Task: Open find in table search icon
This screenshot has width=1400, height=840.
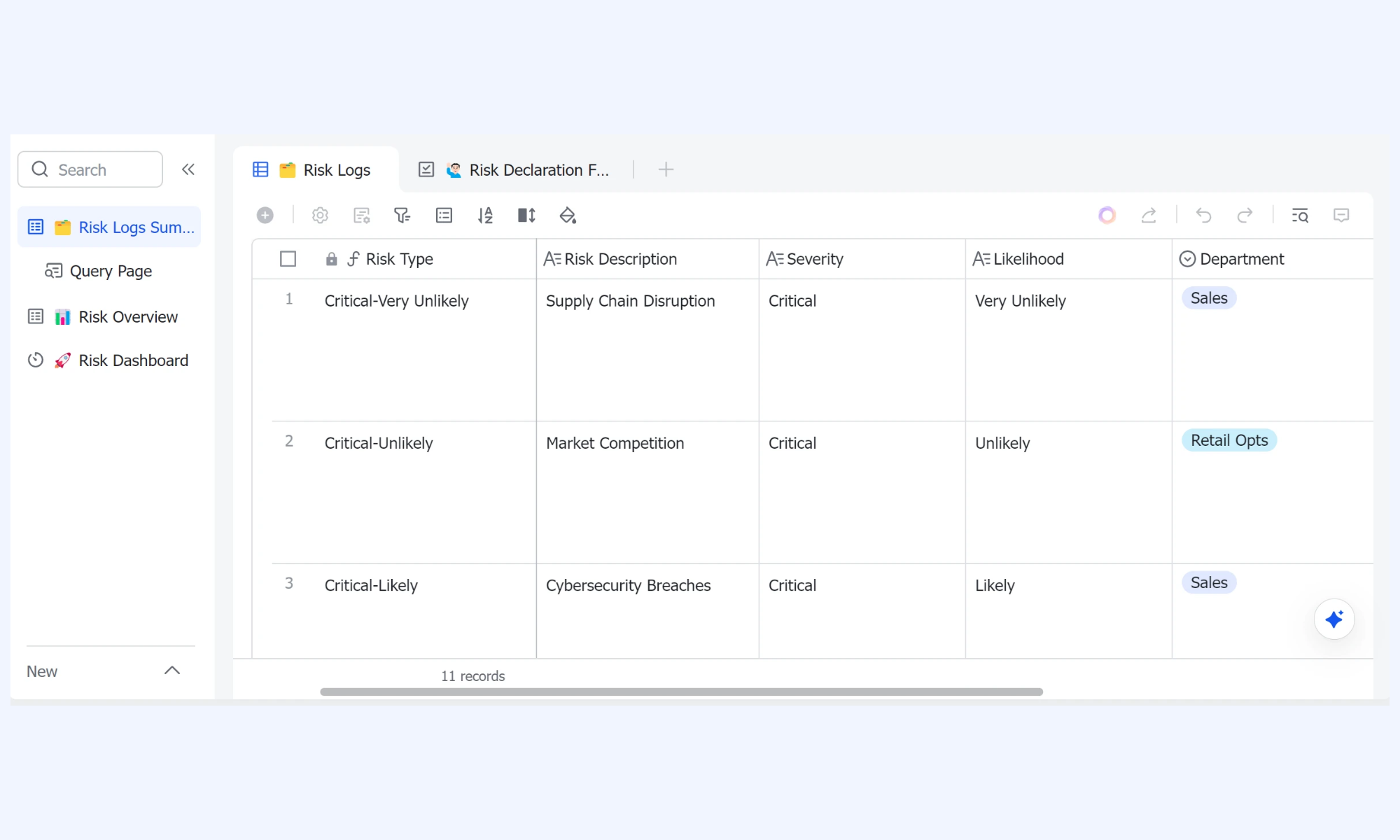Action: [1300, 215]
